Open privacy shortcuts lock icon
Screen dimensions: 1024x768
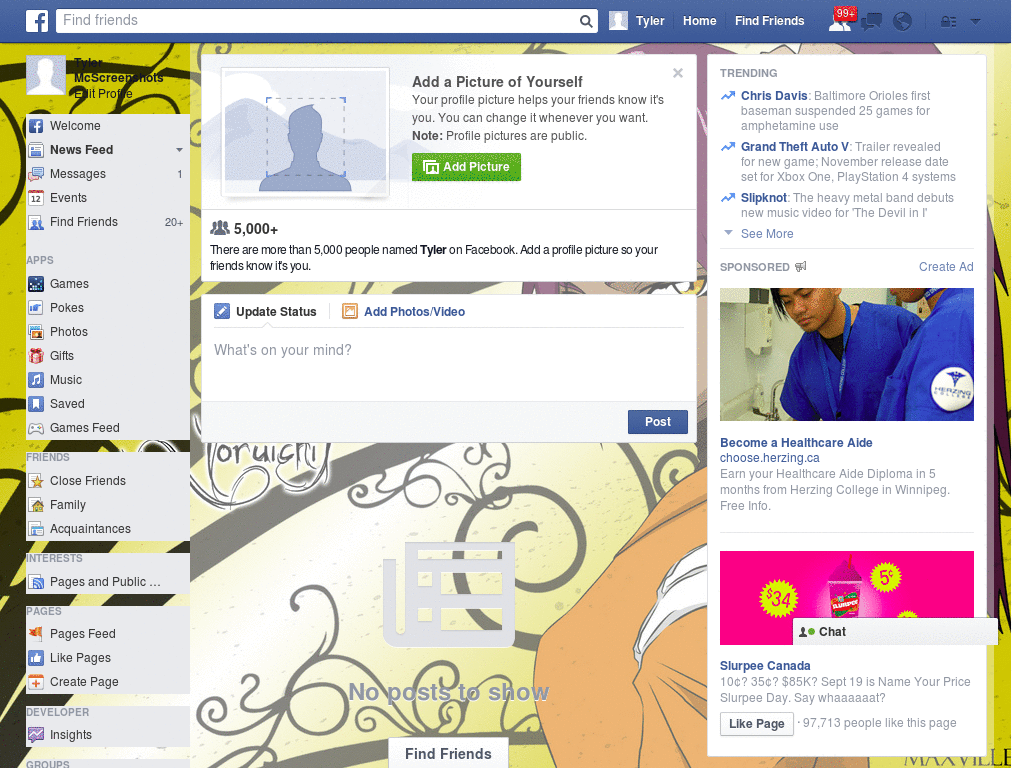(948, 22)
